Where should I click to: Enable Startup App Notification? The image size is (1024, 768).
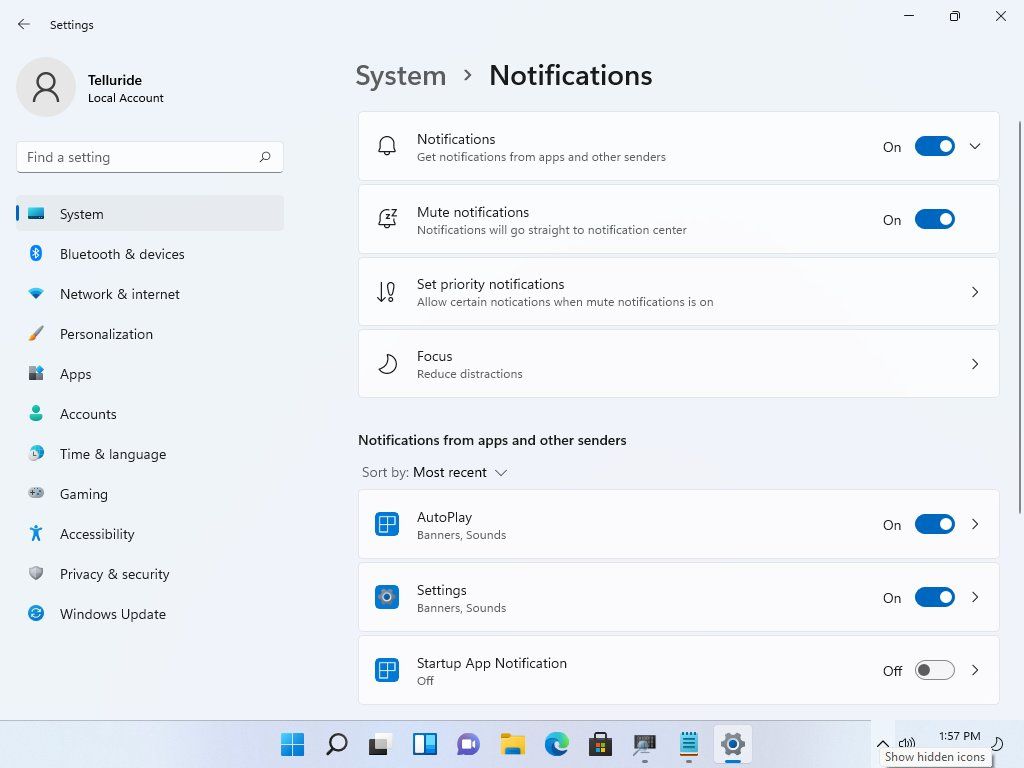(x=934, y=670)
